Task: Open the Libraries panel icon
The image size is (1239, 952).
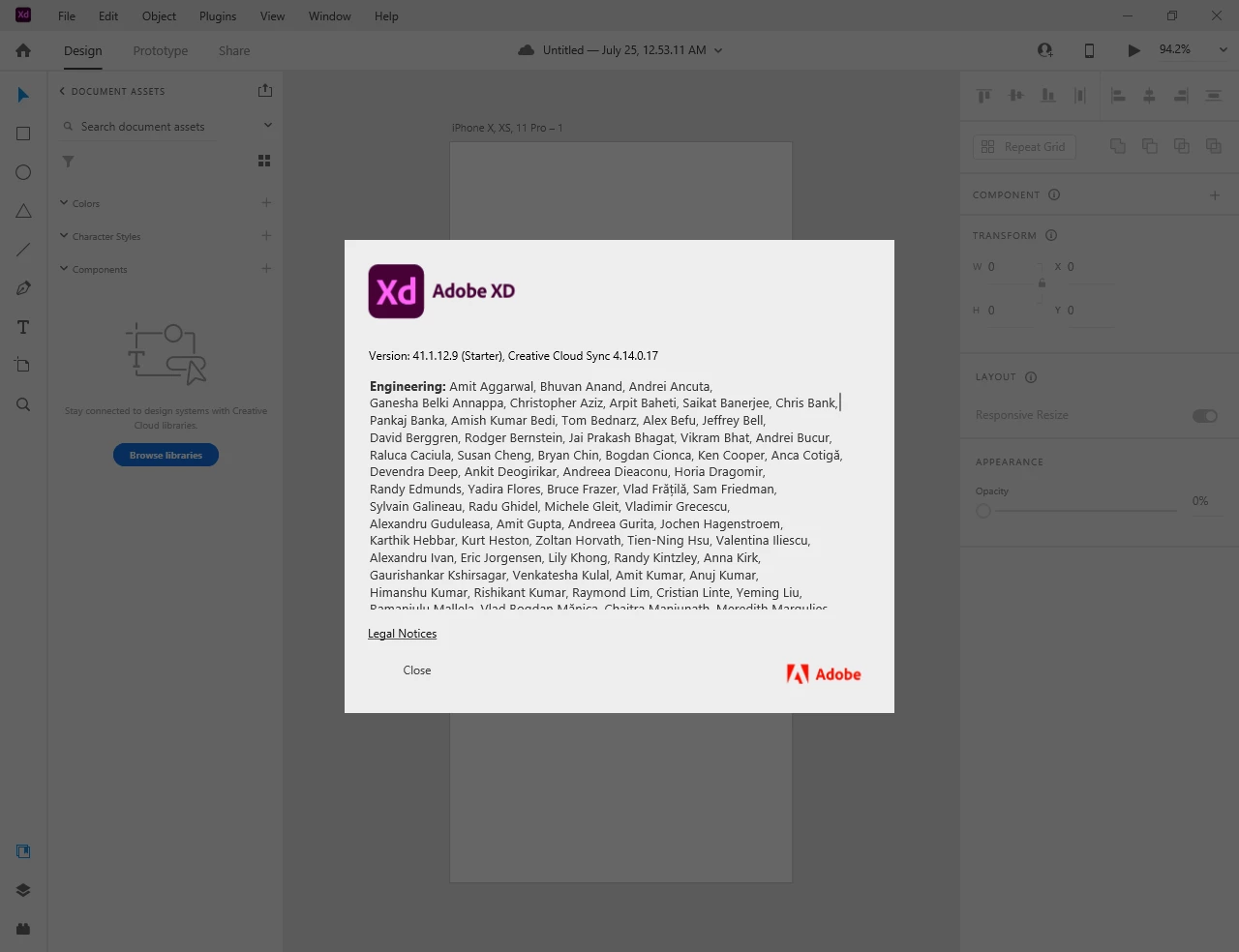Action: click(23, 851)
